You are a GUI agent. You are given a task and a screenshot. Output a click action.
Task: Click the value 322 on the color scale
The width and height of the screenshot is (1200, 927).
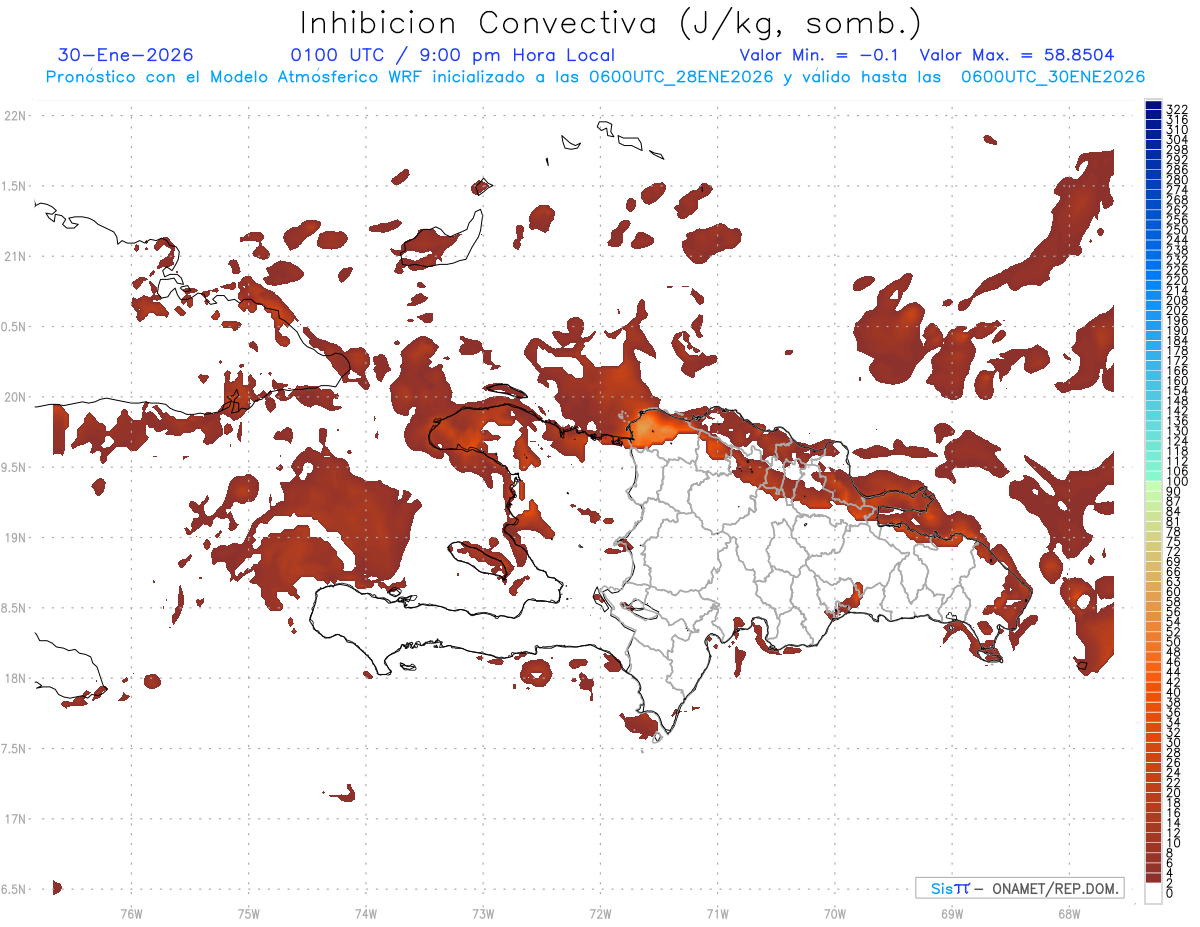click(1176, 109)
